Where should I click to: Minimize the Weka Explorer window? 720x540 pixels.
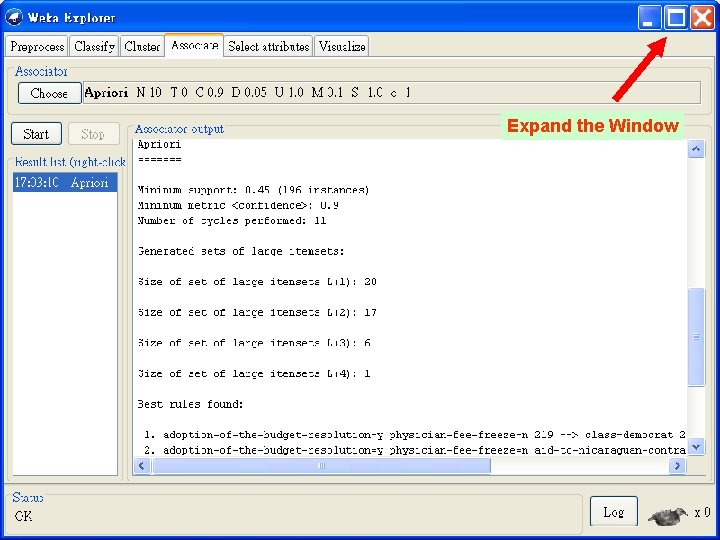pos(650,17)
